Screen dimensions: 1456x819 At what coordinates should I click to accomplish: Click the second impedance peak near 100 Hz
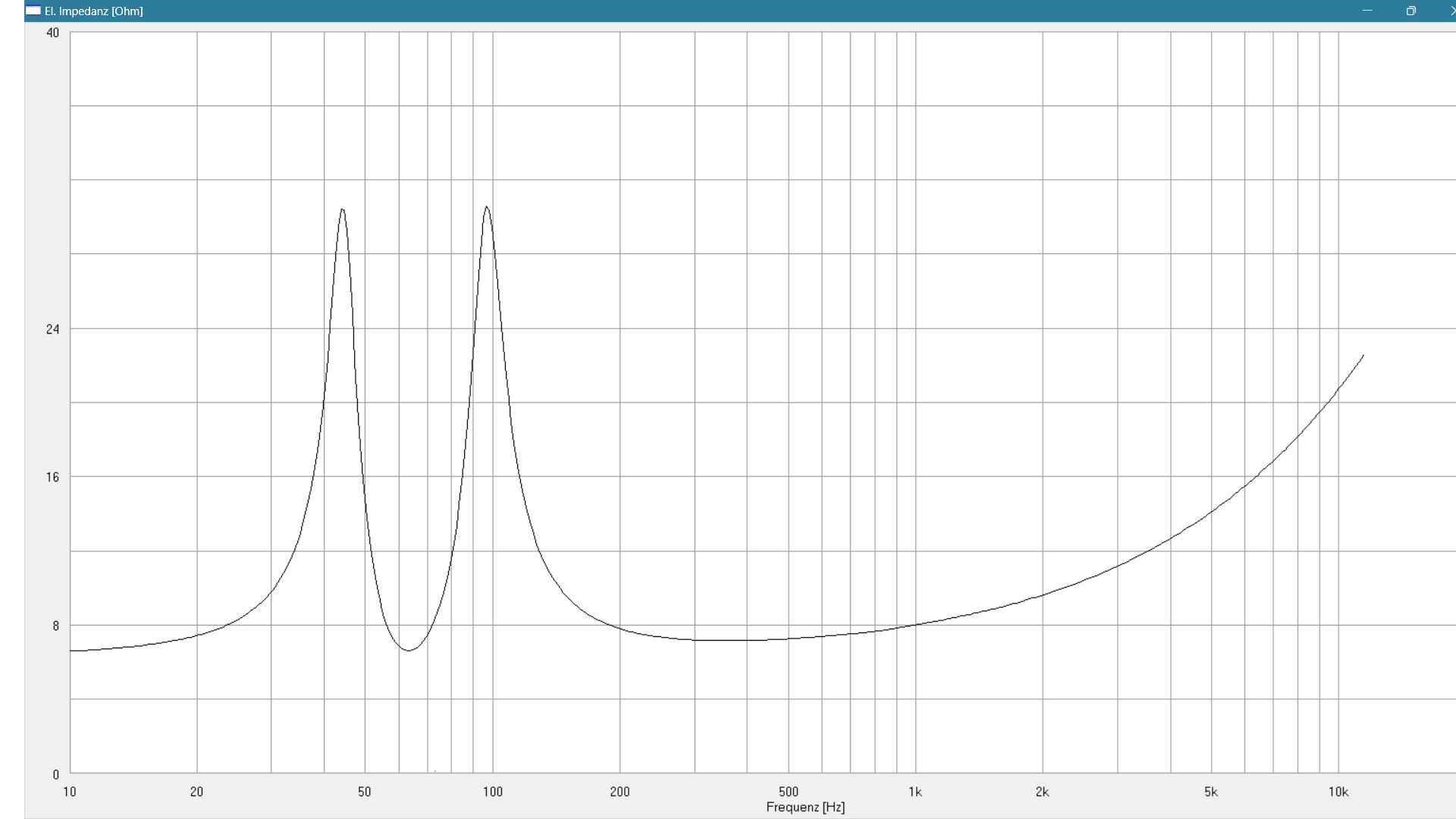(x=486, y=208)
